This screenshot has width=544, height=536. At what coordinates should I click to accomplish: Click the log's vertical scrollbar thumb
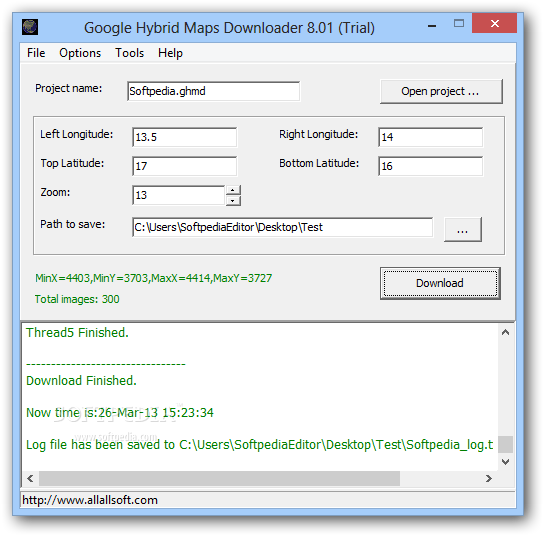coord(505,444)
